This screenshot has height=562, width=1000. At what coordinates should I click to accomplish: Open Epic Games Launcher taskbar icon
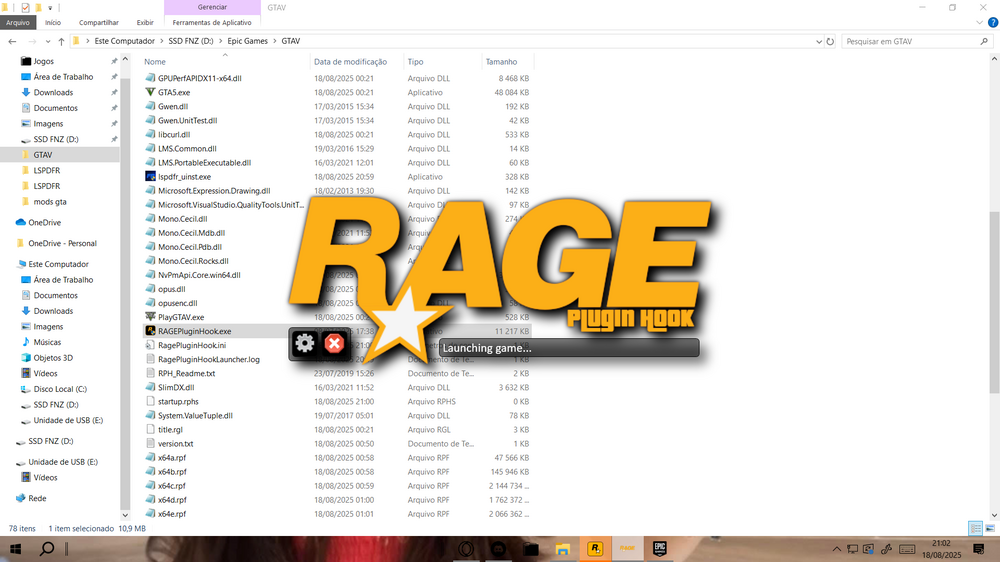[x=659, y=549]
